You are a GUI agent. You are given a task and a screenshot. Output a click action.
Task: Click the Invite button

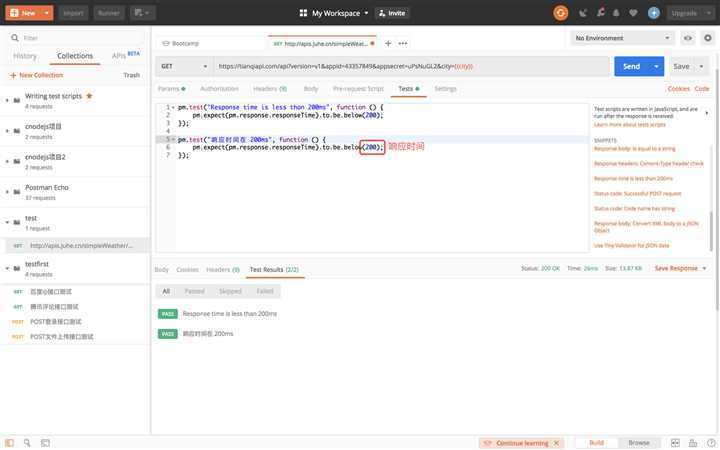pos(392,13)
